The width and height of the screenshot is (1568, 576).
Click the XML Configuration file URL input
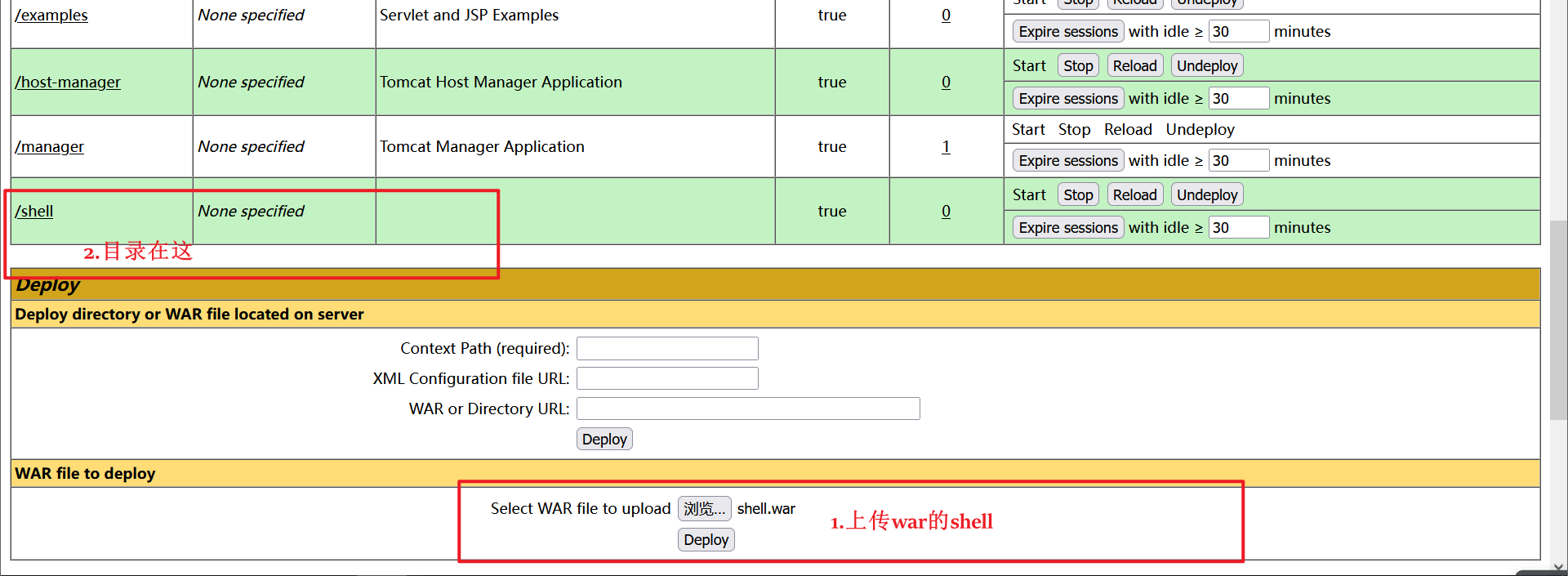667,379
